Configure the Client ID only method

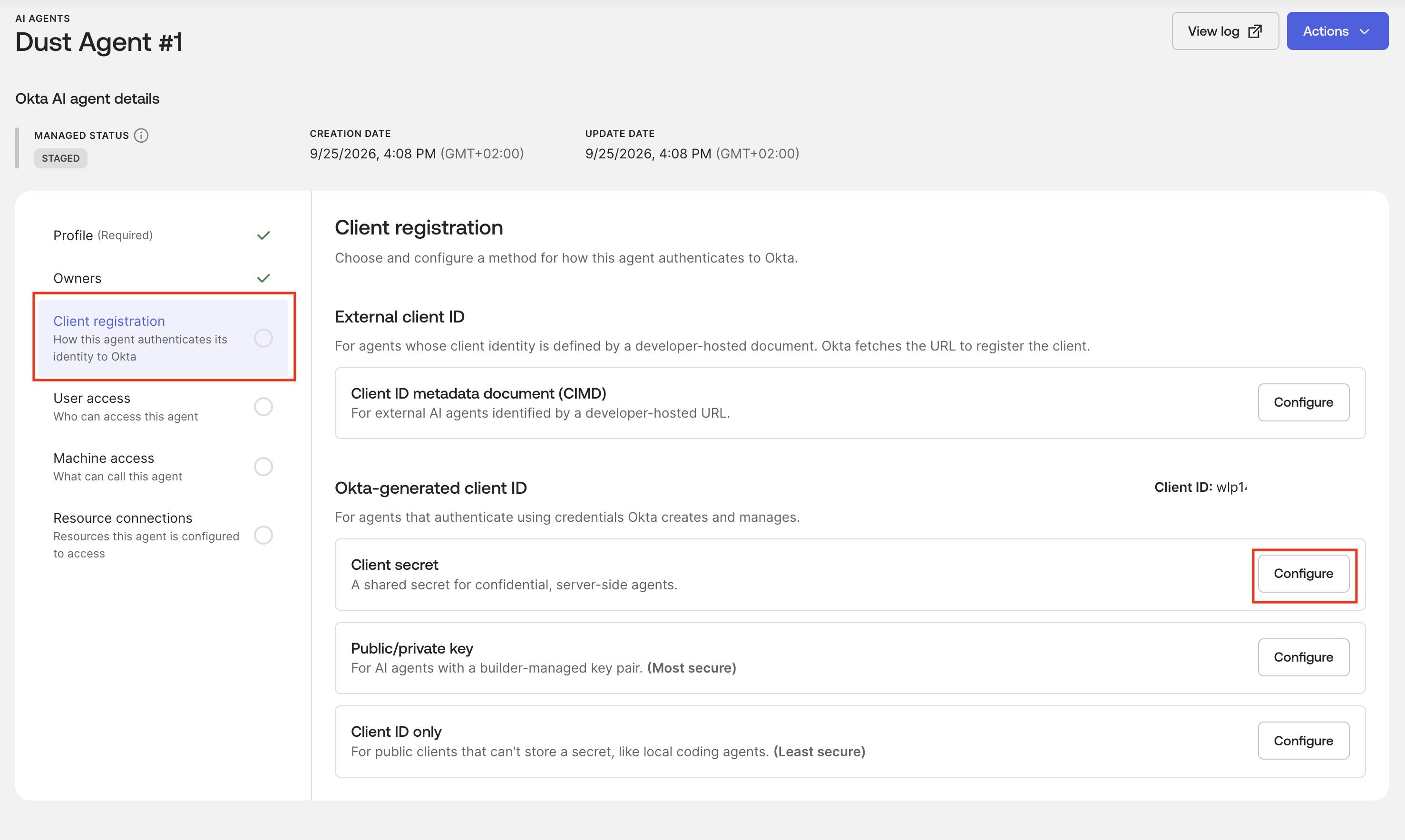click(1303, 741)
